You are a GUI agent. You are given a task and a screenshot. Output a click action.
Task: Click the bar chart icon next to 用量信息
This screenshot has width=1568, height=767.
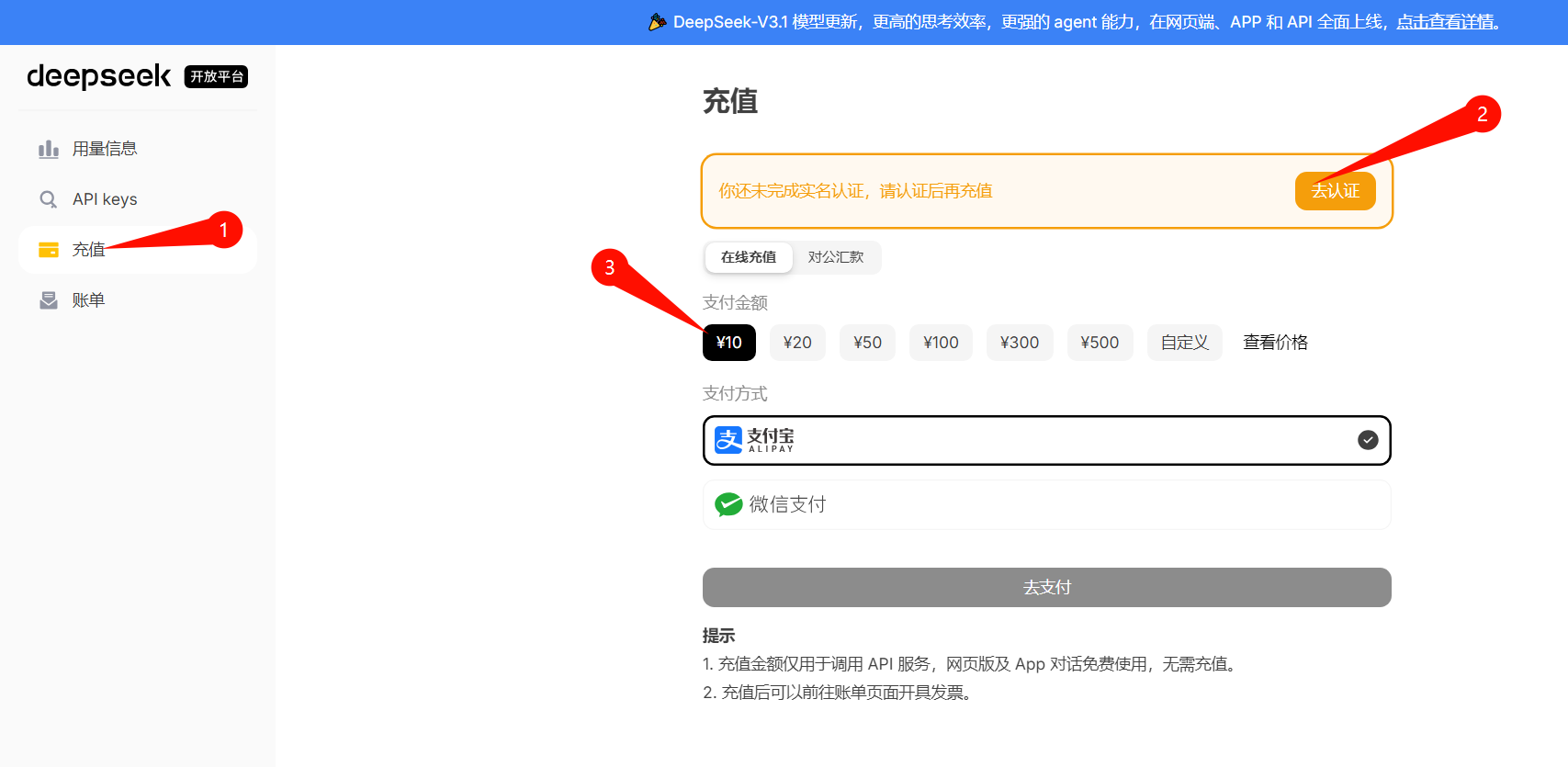pyautogui.click(x=49, y=149)
